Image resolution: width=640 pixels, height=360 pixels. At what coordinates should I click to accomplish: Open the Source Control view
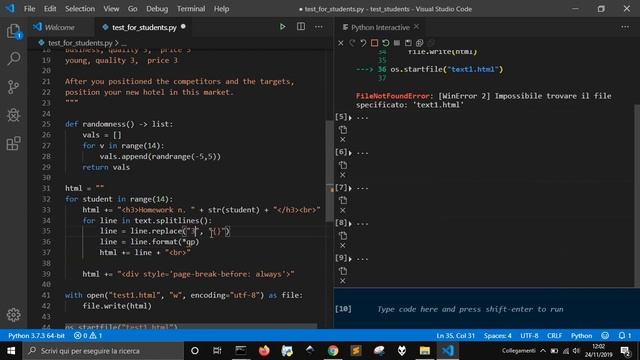coord(13,87)
